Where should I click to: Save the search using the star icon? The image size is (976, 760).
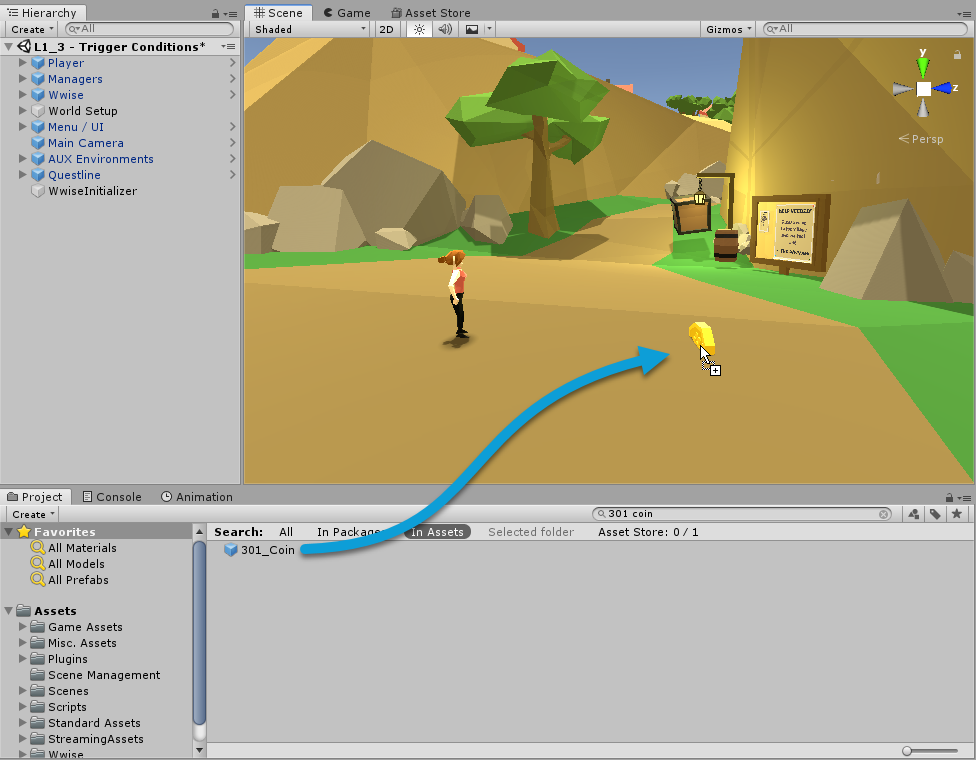pyautogui.click(x=957, y=514)
